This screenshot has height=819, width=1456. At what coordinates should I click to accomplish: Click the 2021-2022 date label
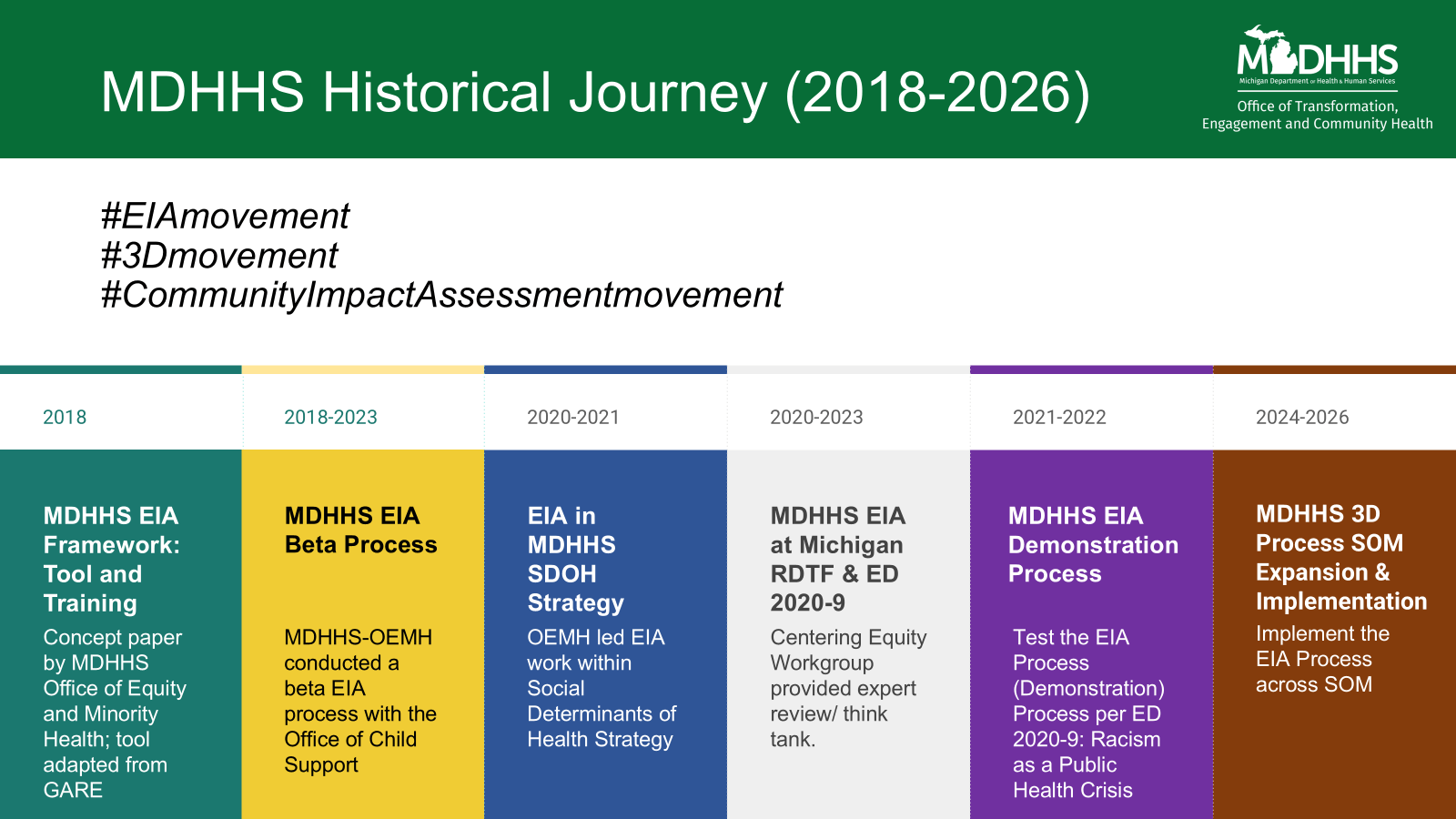(1059, 418)
